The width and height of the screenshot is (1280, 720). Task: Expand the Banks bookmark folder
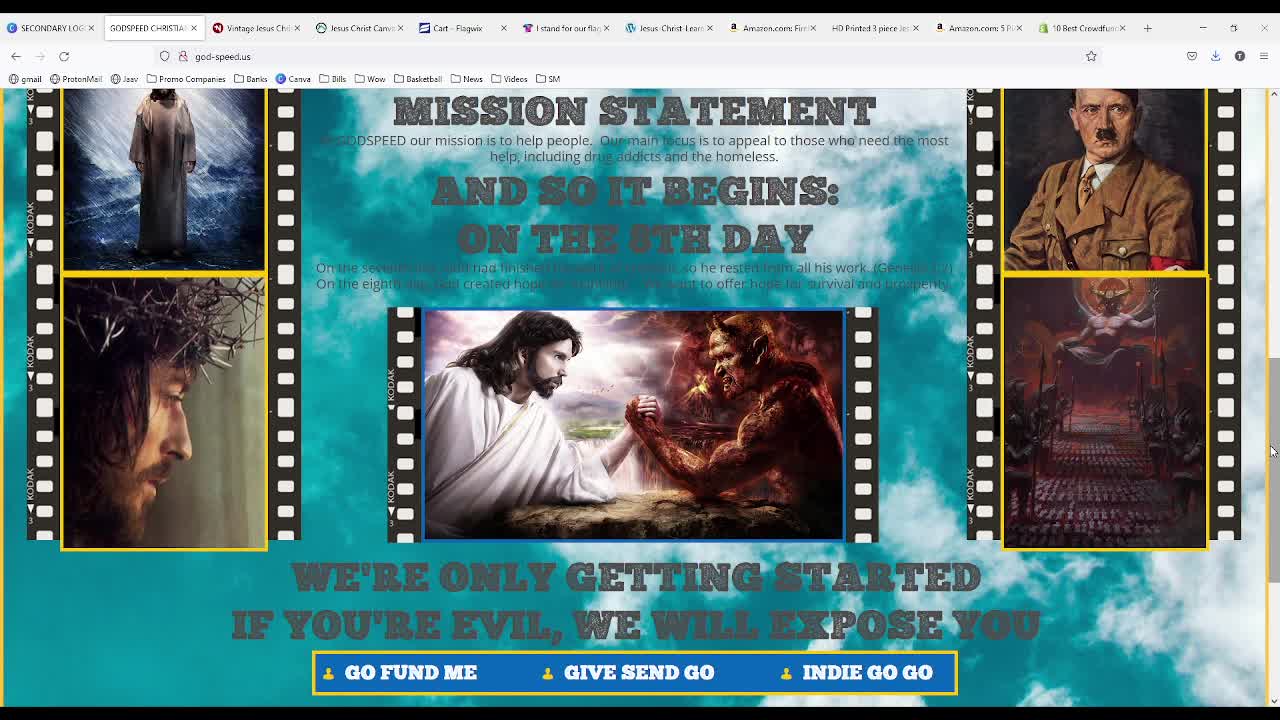click(250, 79)
